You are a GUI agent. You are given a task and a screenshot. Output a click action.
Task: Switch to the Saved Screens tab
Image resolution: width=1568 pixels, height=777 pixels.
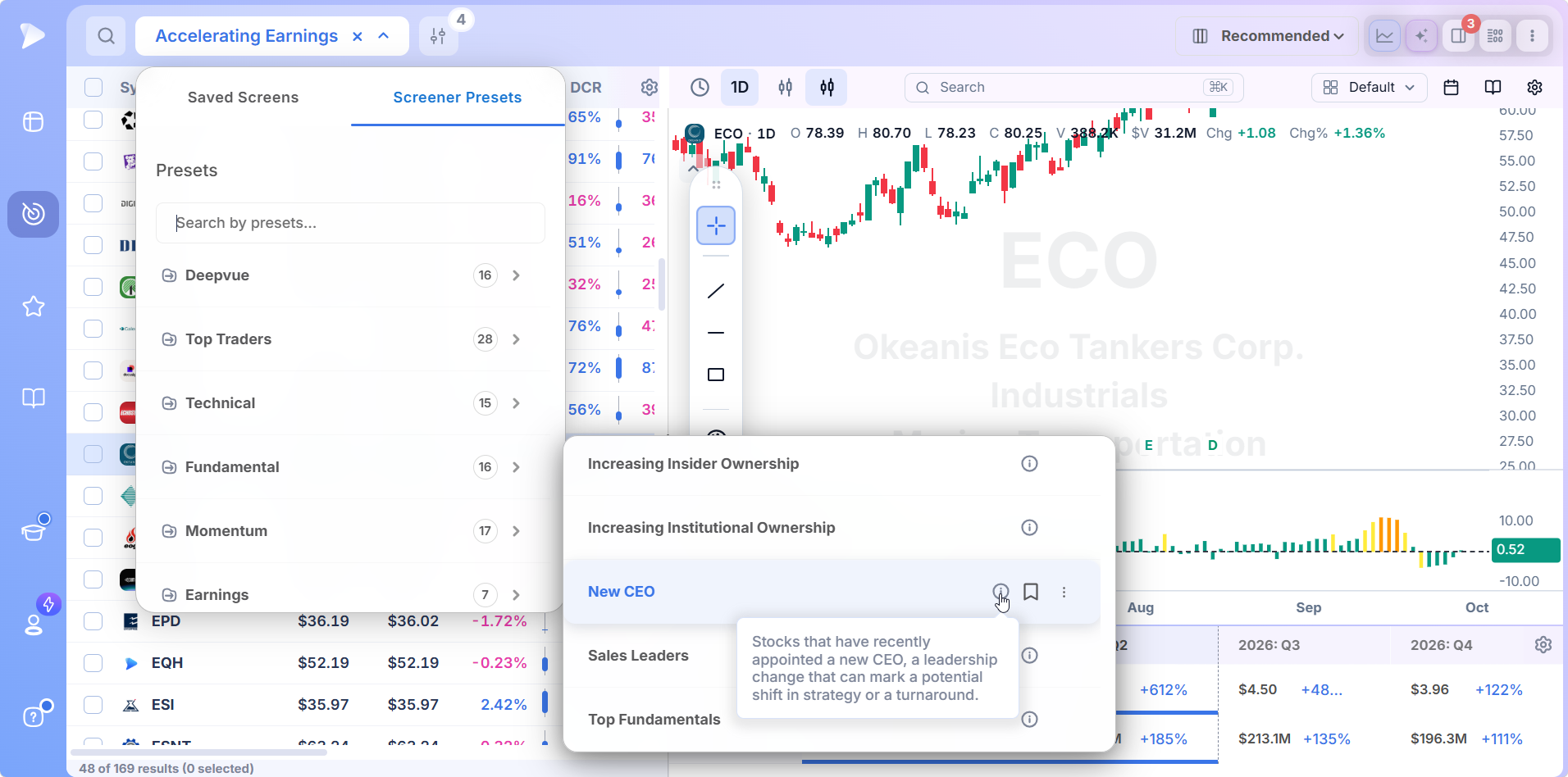tap(243, 98)
